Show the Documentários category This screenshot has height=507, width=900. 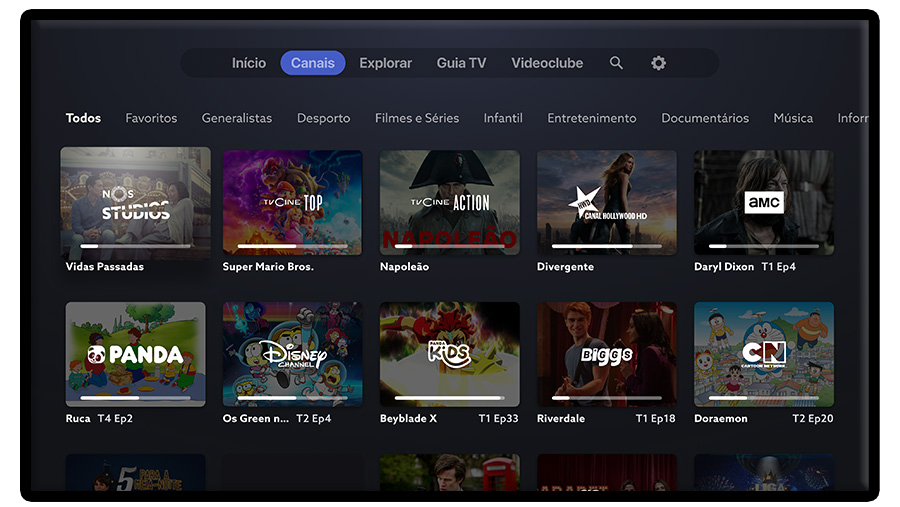(705, 118)
